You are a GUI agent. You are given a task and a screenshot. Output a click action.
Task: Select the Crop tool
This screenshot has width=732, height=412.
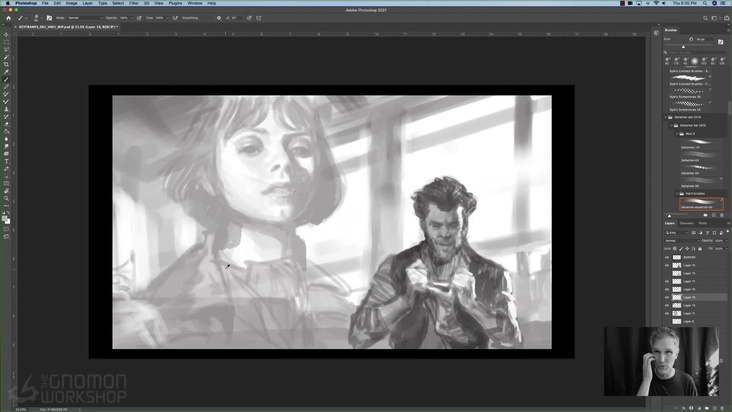pos(6,64)
